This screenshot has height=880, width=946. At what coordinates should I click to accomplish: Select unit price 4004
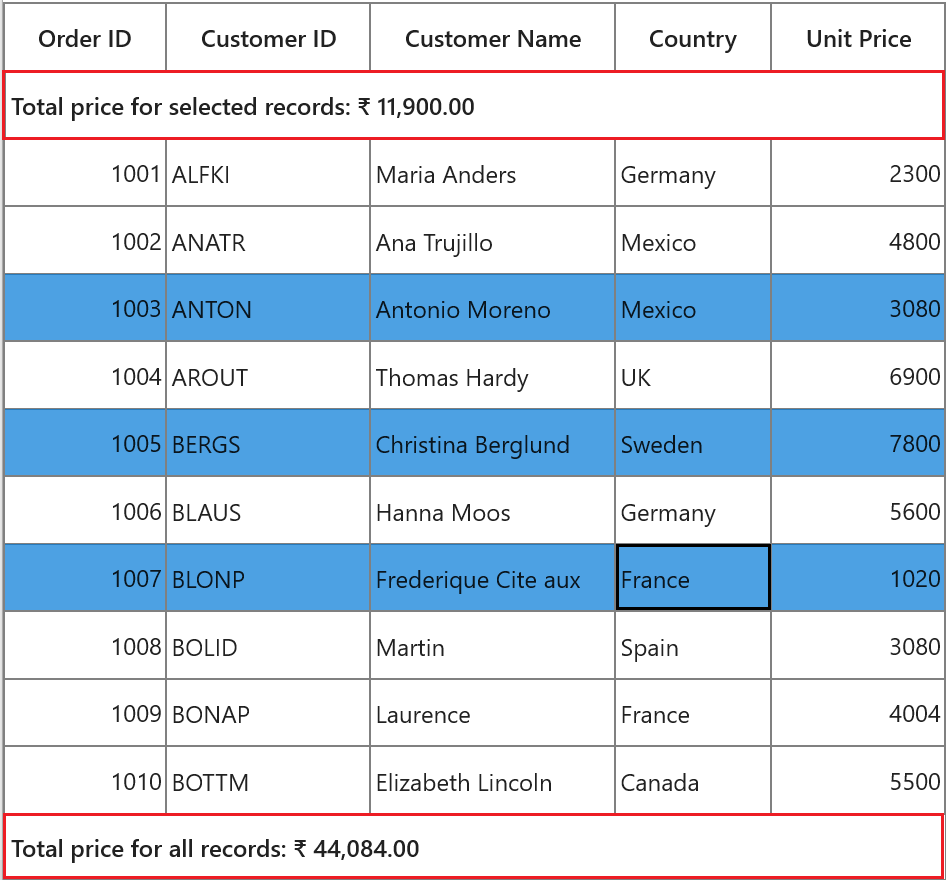coord(858,713)
